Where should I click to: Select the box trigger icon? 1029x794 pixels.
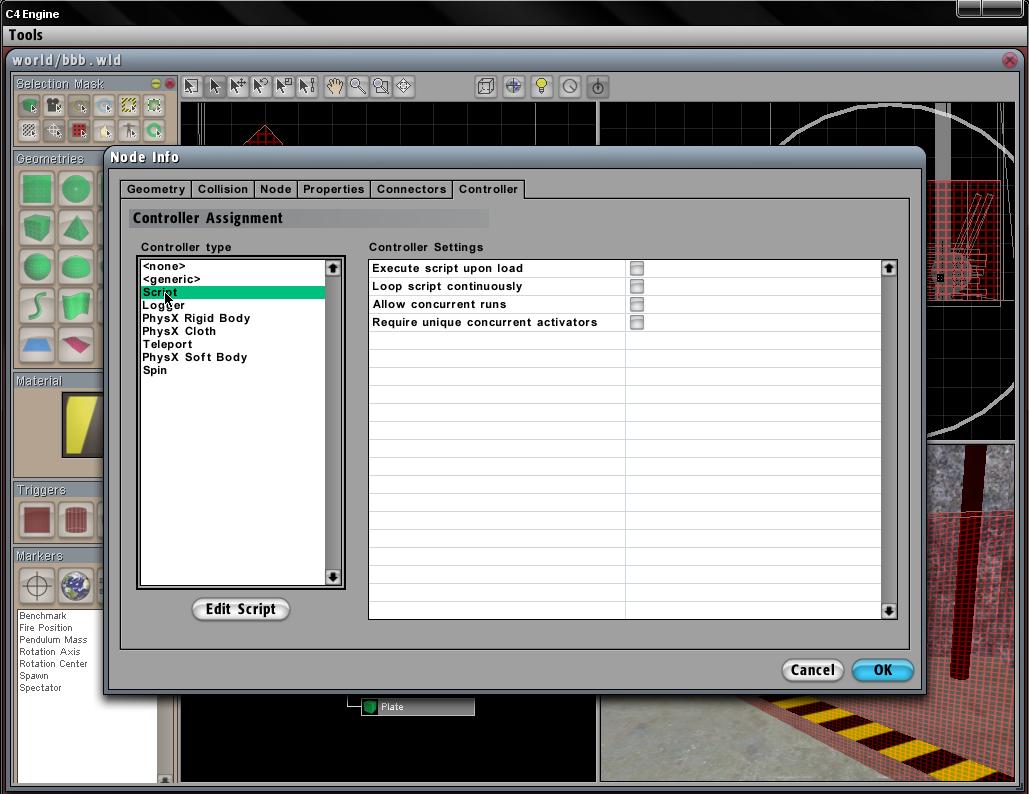click(x=37, y=520)
